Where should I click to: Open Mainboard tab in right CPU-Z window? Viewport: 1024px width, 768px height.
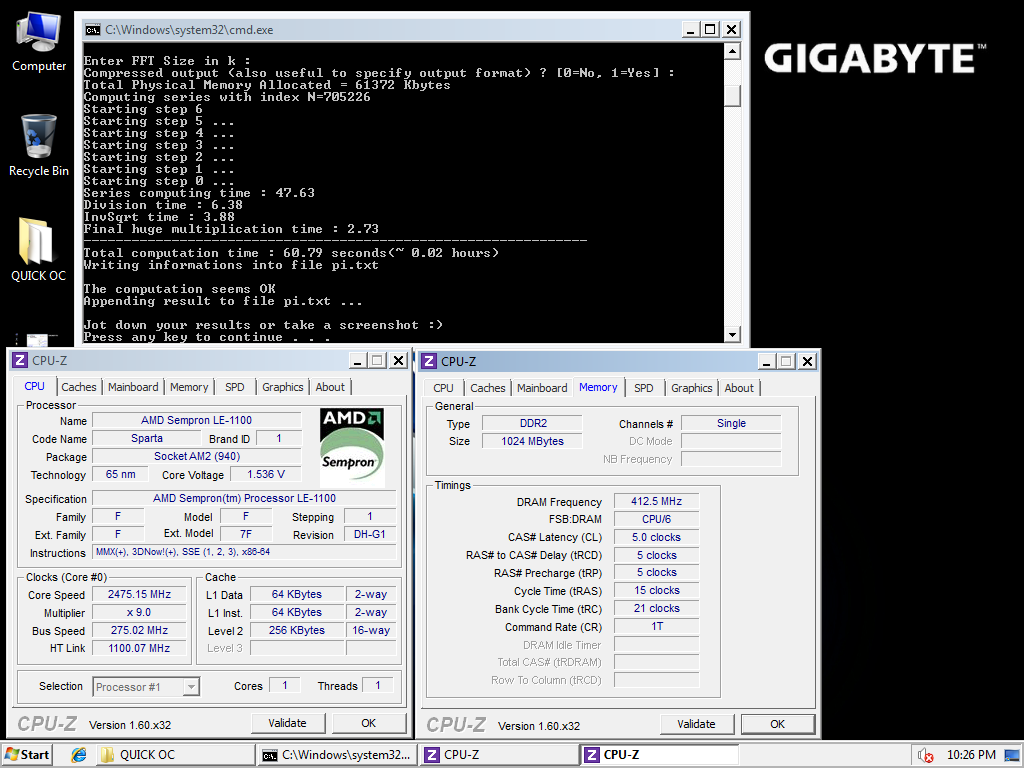[542, 388]
